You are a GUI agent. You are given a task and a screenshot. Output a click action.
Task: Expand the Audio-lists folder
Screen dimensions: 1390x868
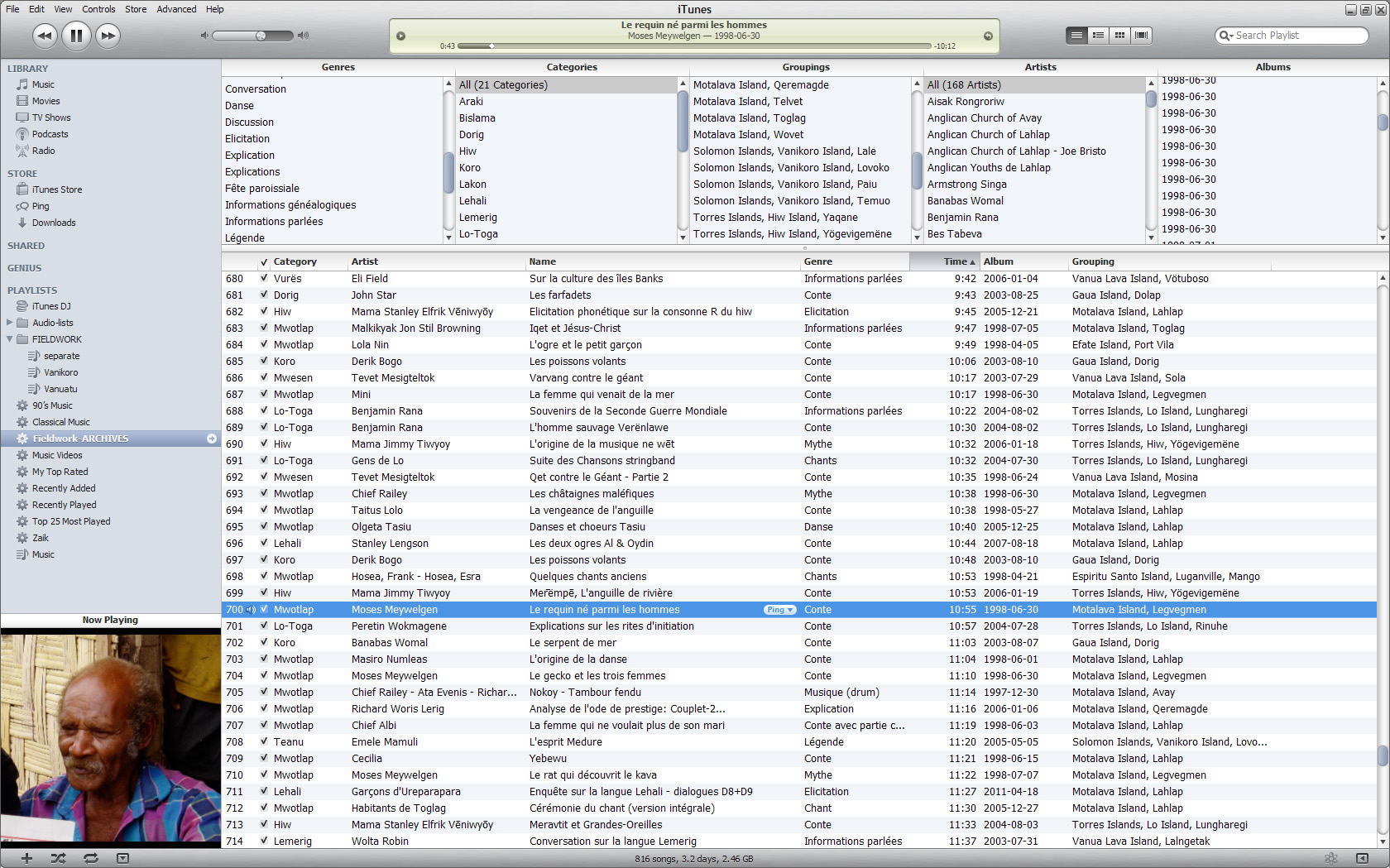coord(10,323)
